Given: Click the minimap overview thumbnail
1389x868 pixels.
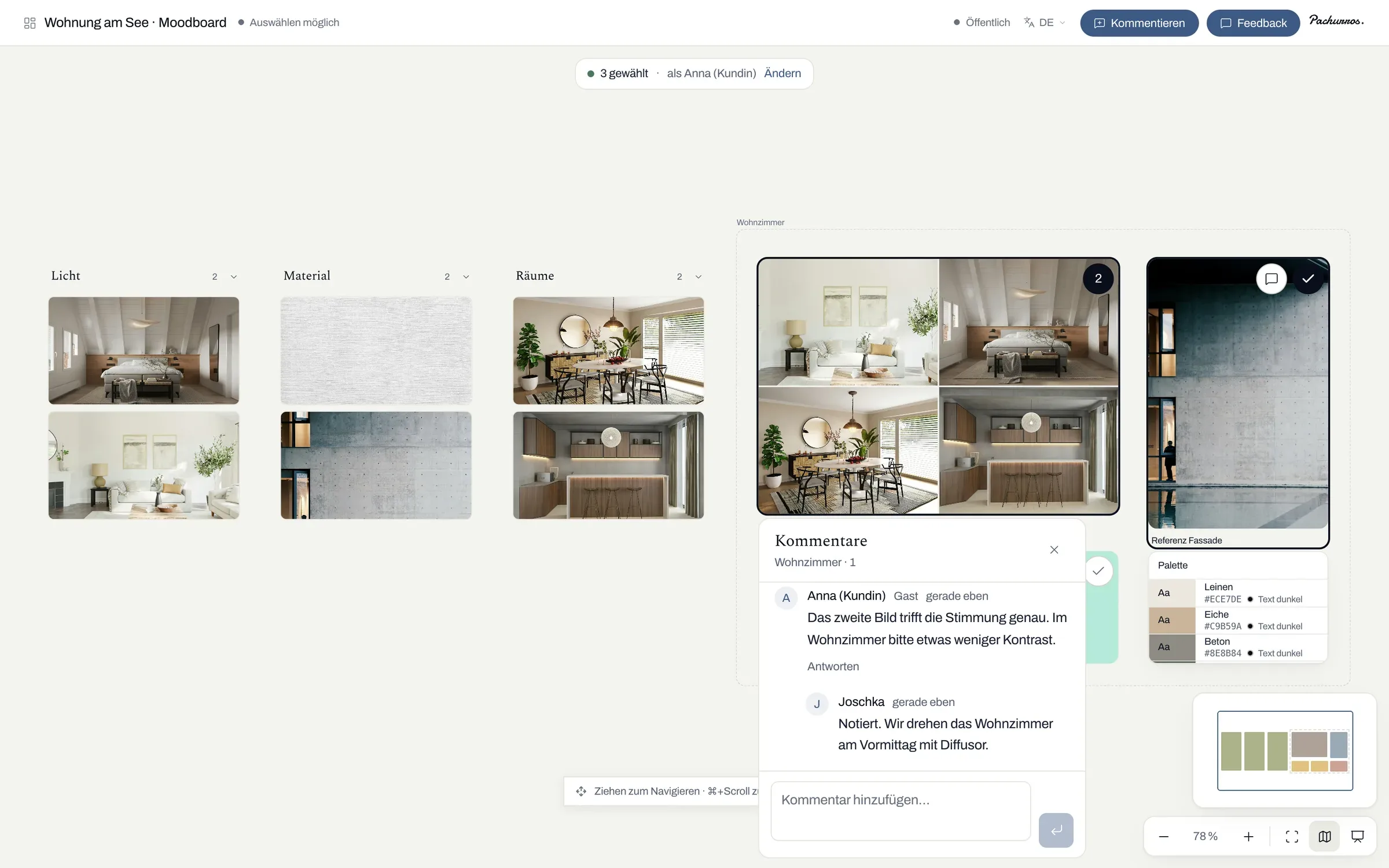Looking at the screenshot, I should click(1285, 751).
